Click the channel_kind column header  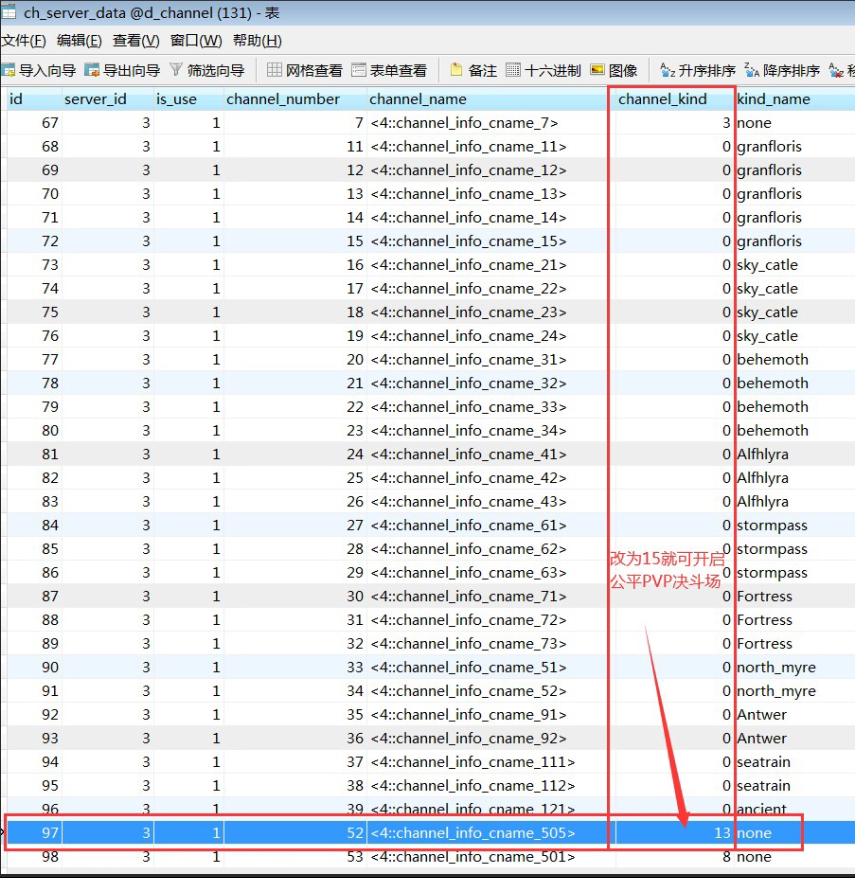pos(662,99)
